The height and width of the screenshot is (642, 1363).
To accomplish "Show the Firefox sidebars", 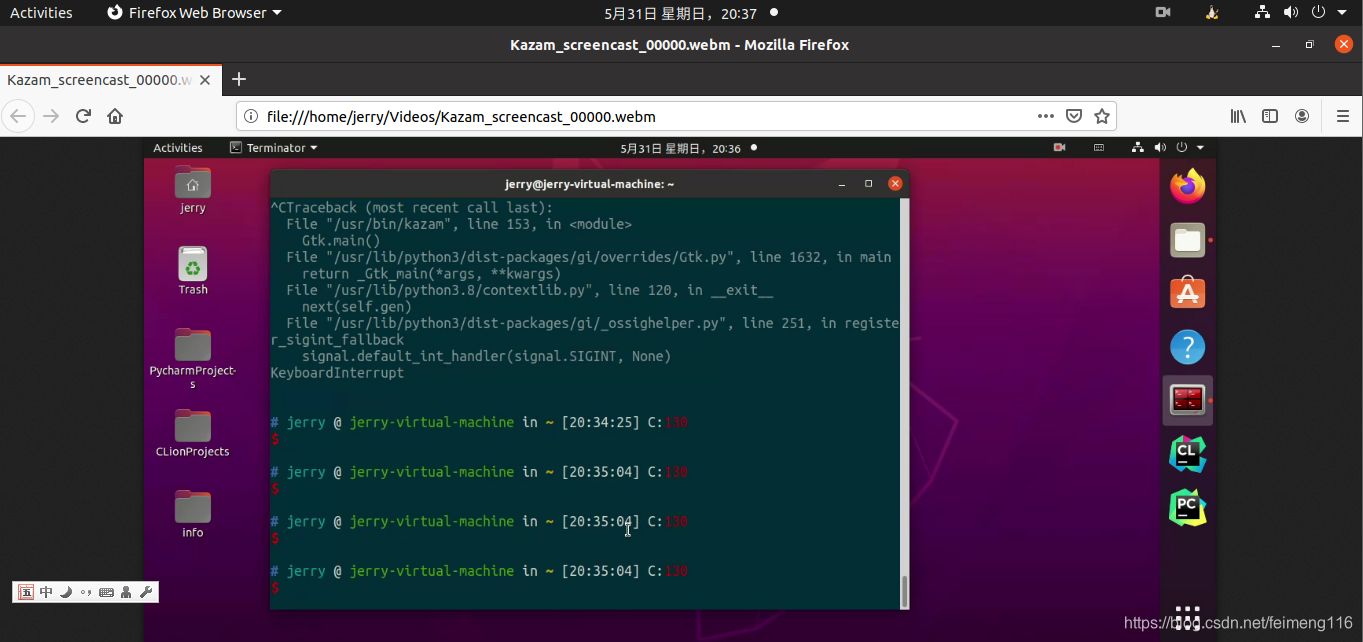I will pyautogui.click(x=1270, y=116).
